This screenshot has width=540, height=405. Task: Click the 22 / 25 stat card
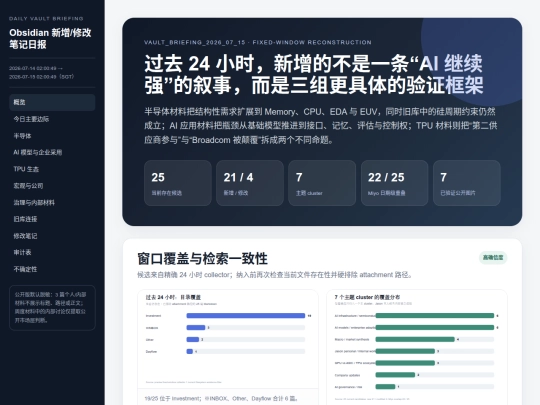click(x=394, y=183)
